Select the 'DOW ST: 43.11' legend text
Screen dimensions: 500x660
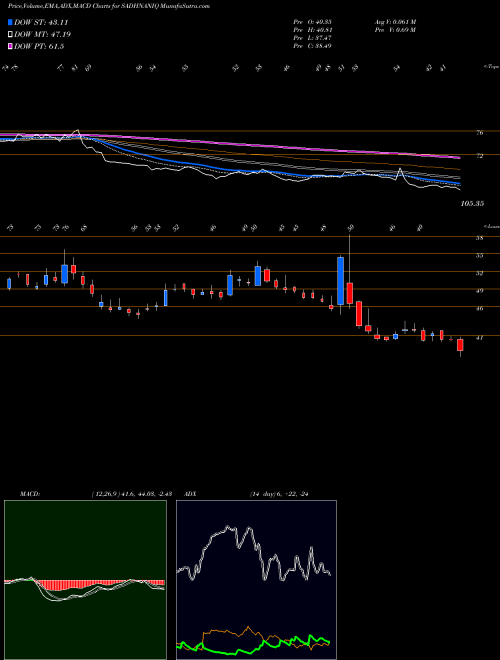click(41, 23)
